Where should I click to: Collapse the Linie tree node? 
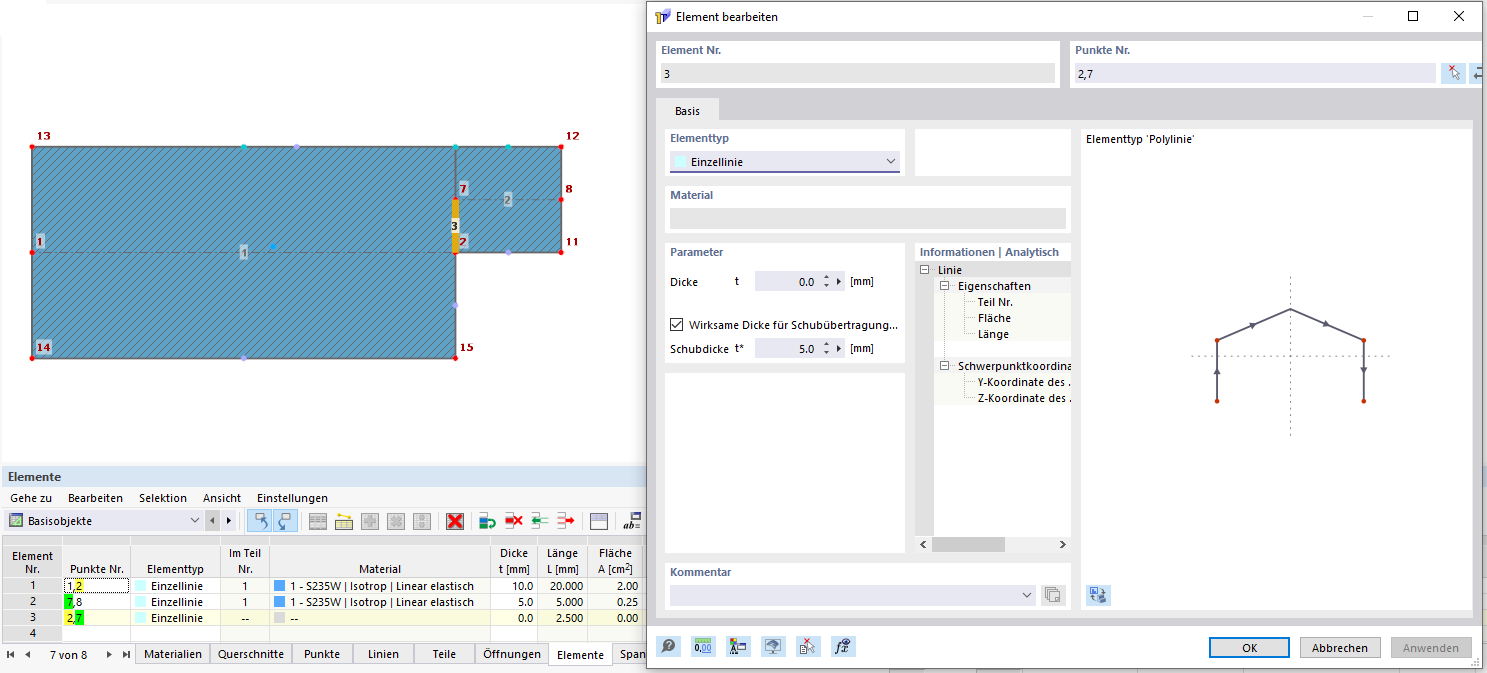925,270
